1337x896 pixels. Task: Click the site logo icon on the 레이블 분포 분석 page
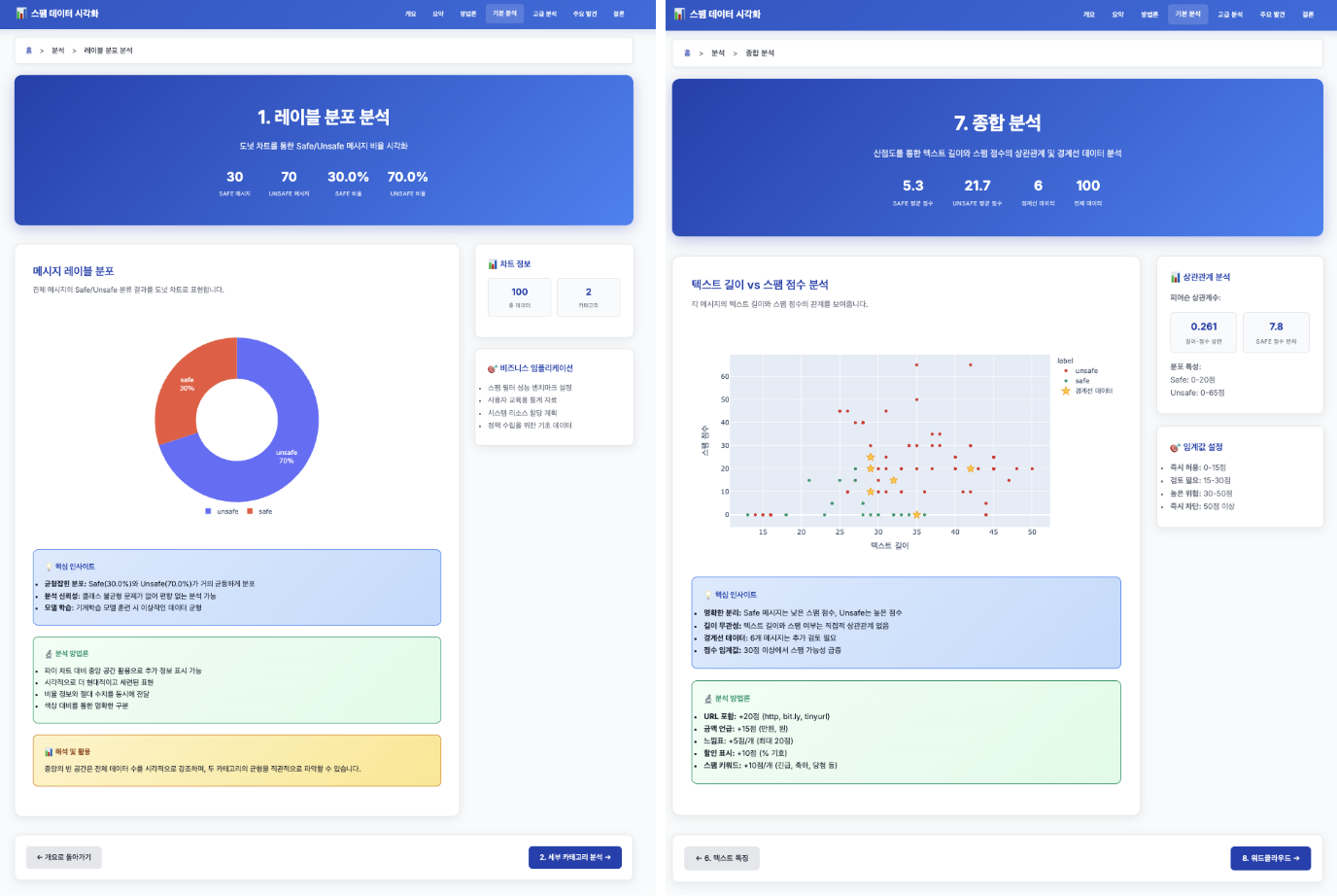21,14
